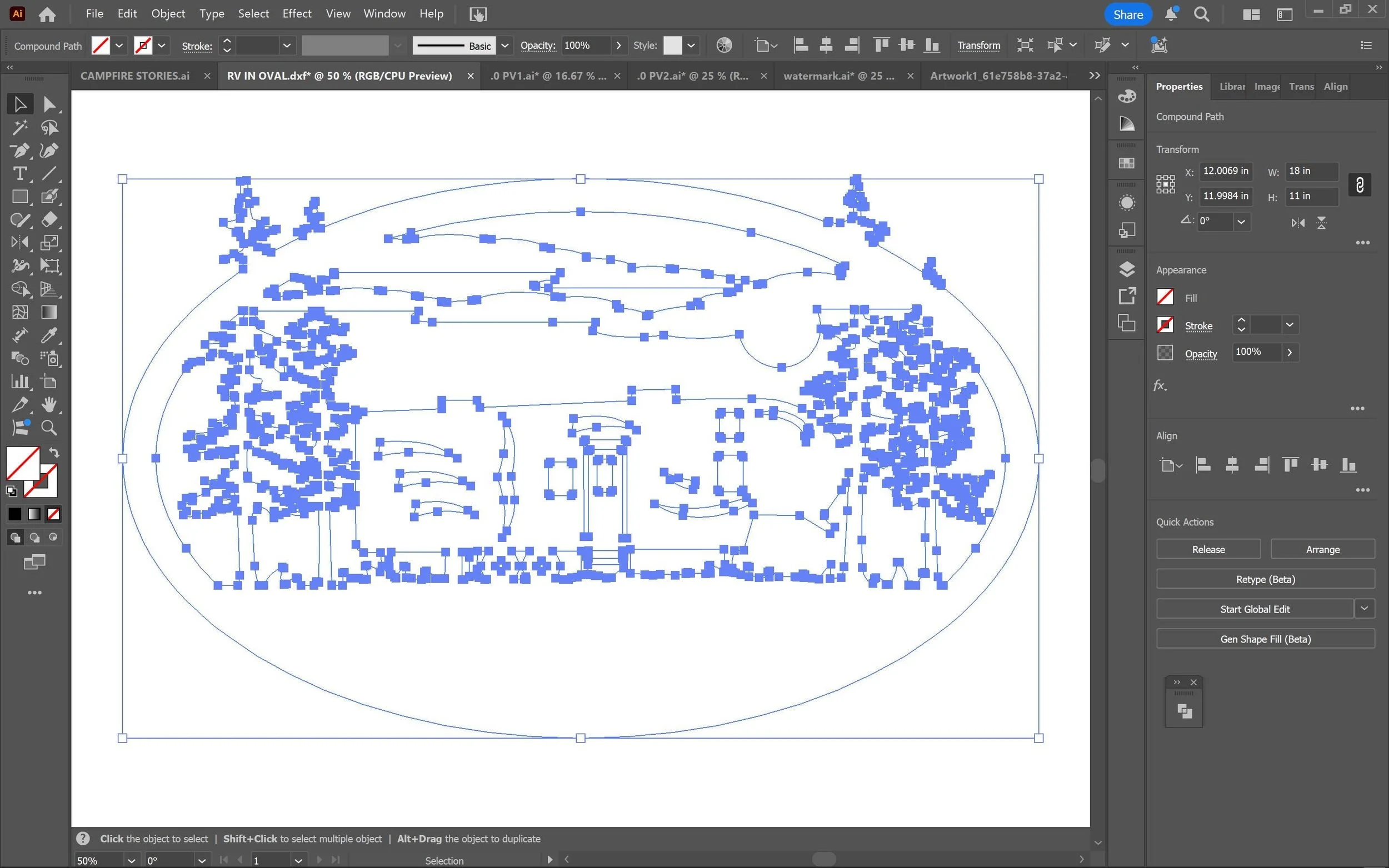Select the Direct Selection tool
The height and width of the screenshot is (868, 1389).
[x=49, y=104]
